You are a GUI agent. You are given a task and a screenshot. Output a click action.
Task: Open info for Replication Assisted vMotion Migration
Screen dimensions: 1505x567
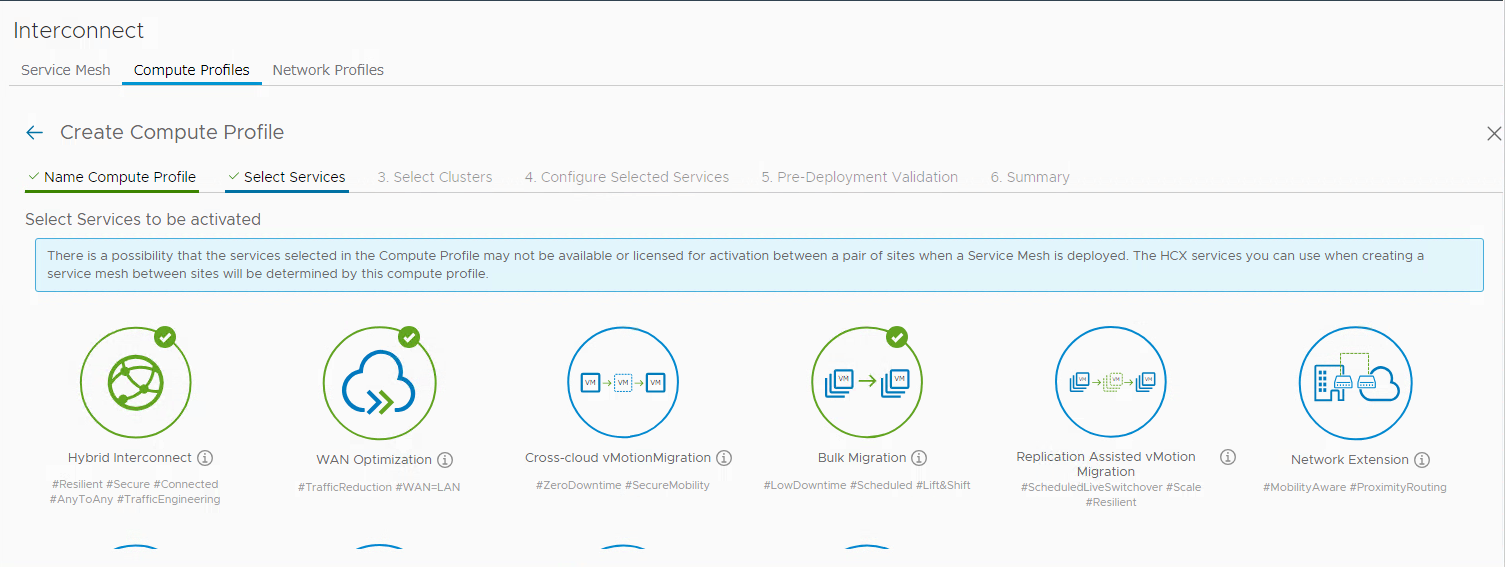pyautogui.click(x=1228, y=457)
